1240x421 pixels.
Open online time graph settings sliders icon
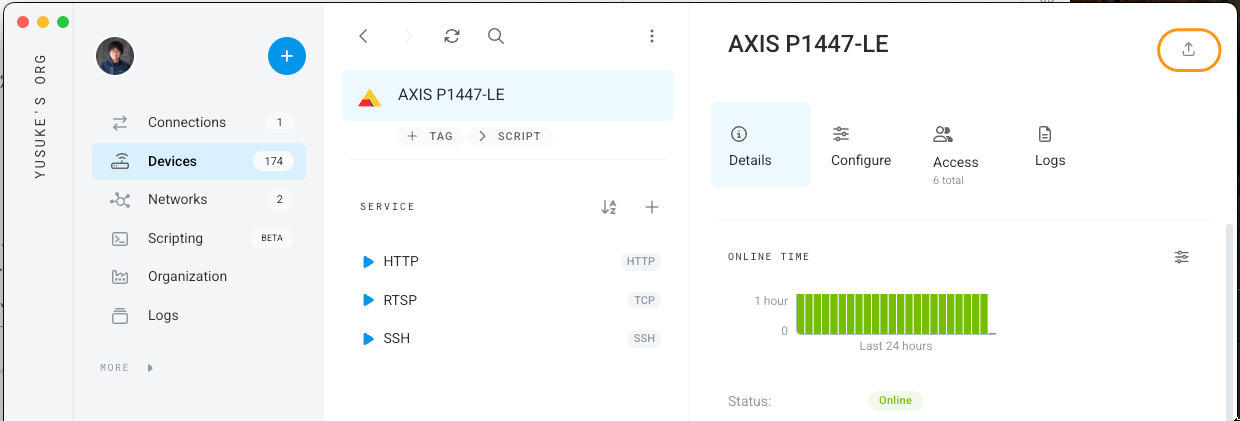[x=1182, y=257]
